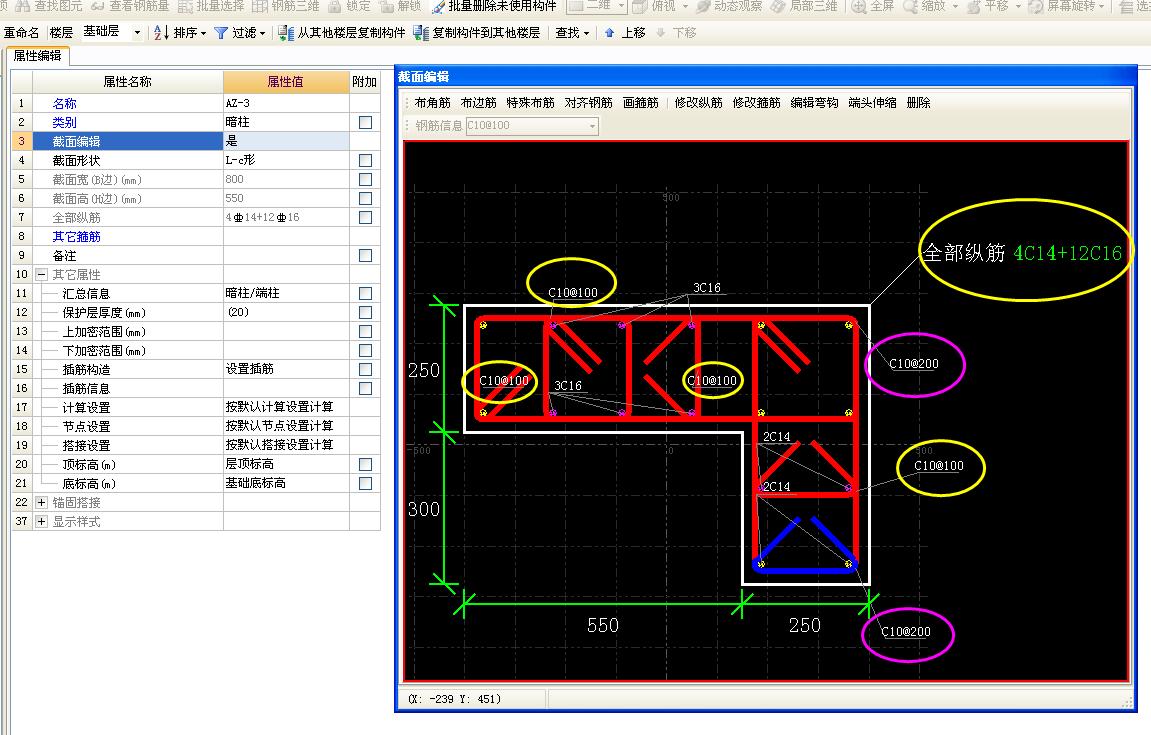The height and width of the screenshot is (735, 1151).
Task: Copy components to other floors (复制构件到其他楼层)
Action: click(x=477, y=33)
